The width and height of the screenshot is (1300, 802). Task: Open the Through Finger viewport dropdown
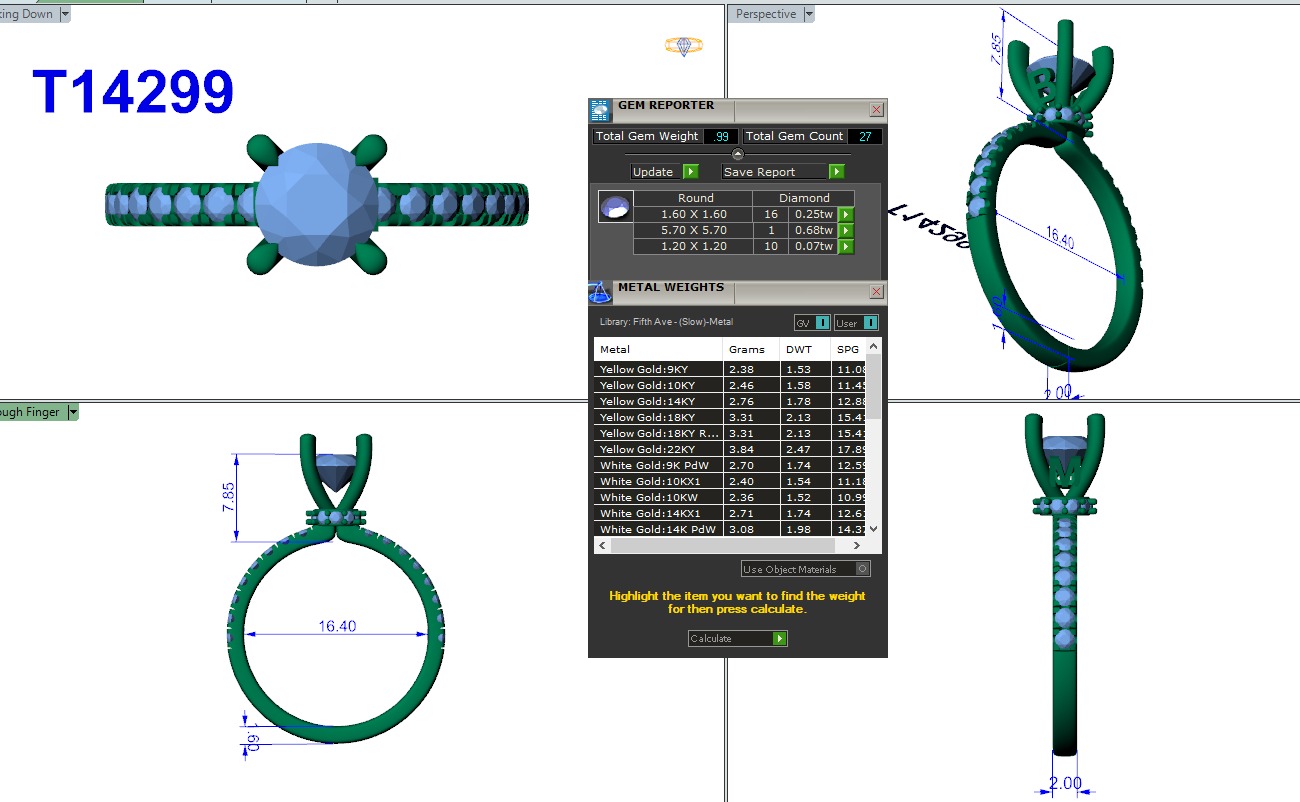[73, 412]
